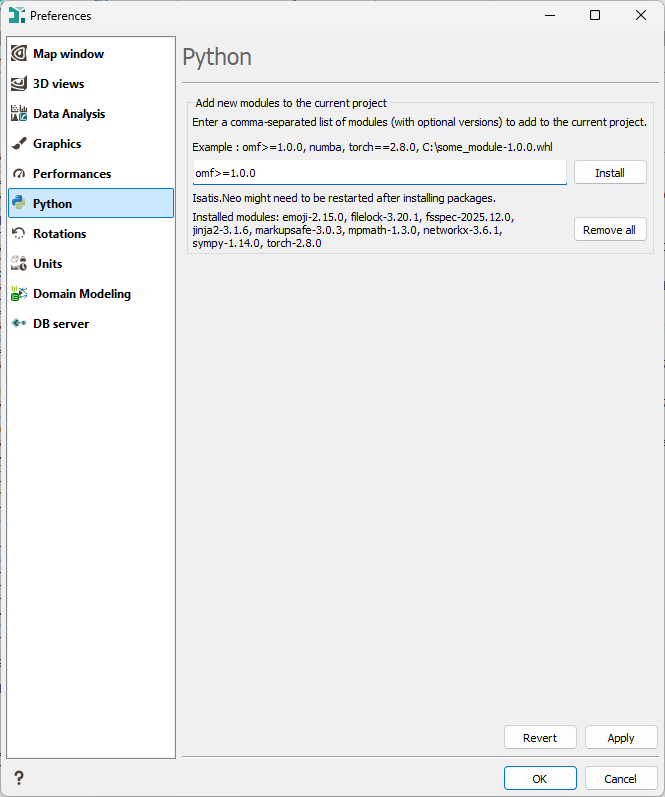The height and width of the screenshot is (797, 665).
Task: Click the DB server icon
Action: point(18,324)
